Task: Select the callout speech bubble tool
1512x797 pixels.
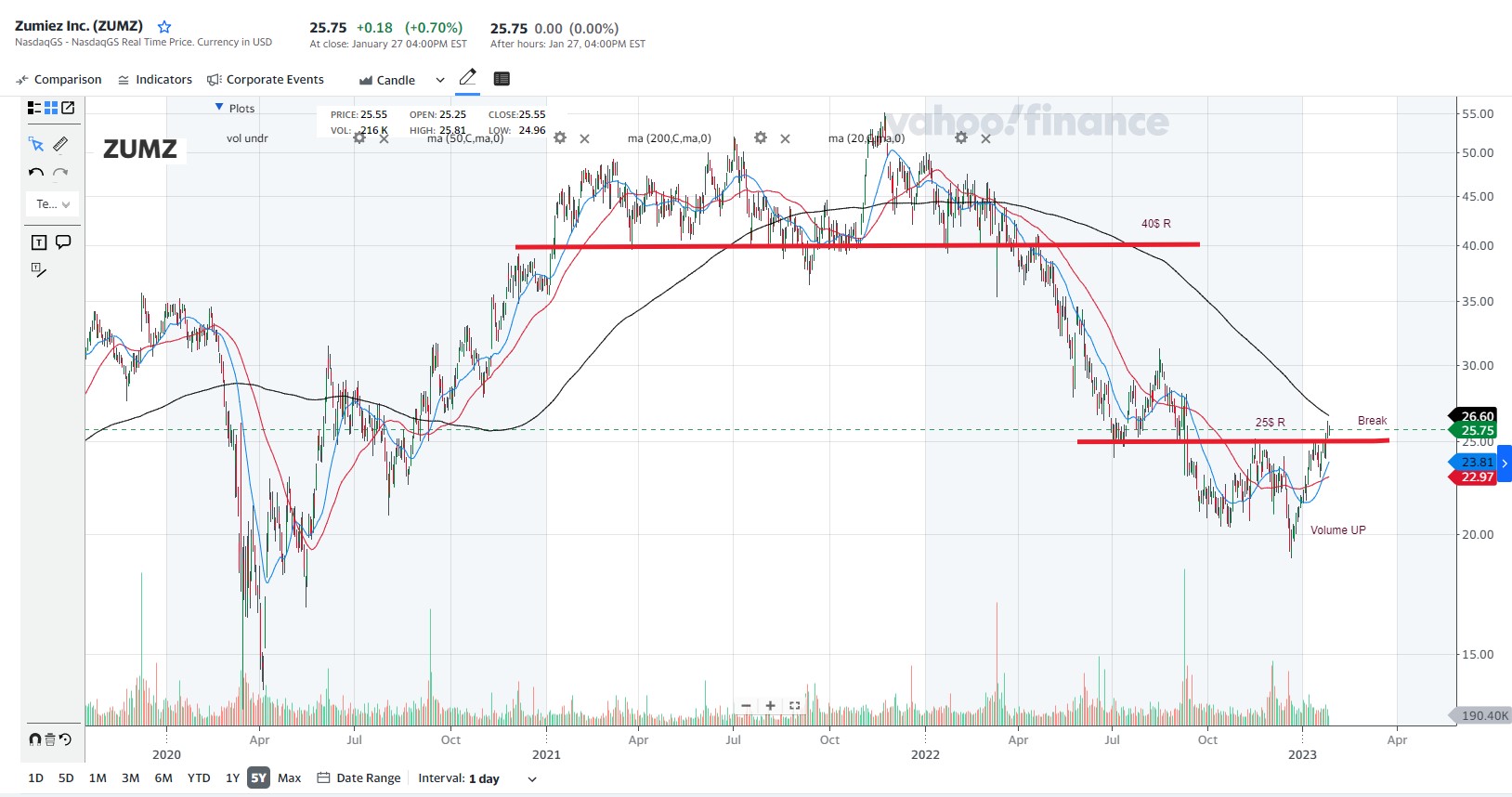Action: pyautogui.click(x=63, y=242)
